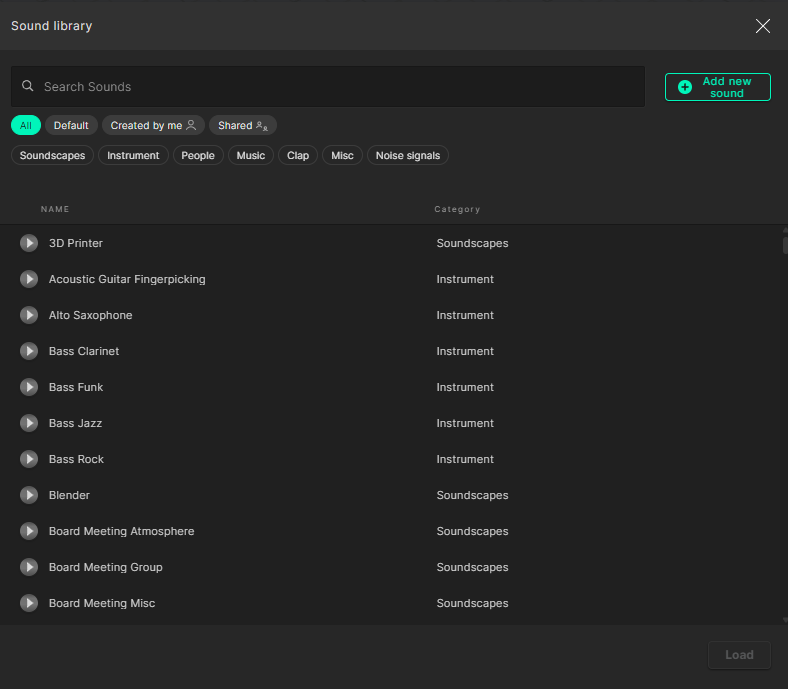The height and width of the screenshot is (689, 788).
Task: Click Soundscapes category of Blender
Action: coord(472,496)
